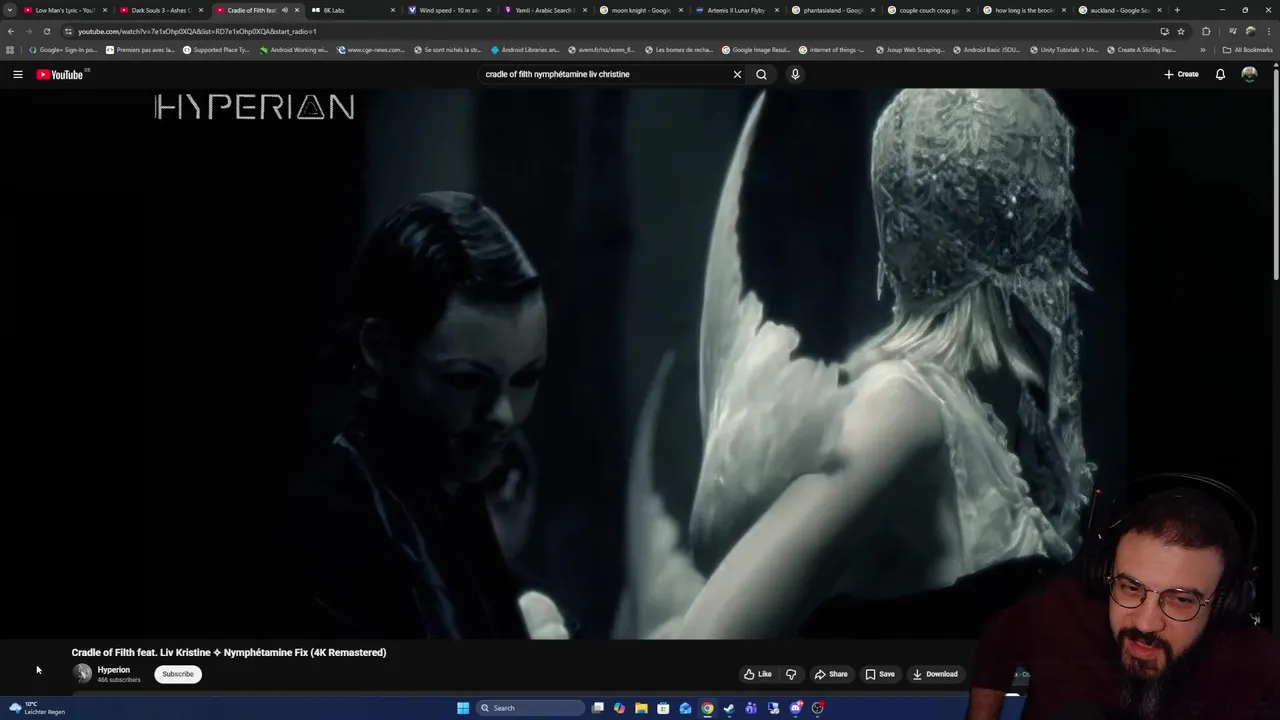Open OBS Studio from the taskbar
The height and width of the screenshot is (720, 1280).
818,708
